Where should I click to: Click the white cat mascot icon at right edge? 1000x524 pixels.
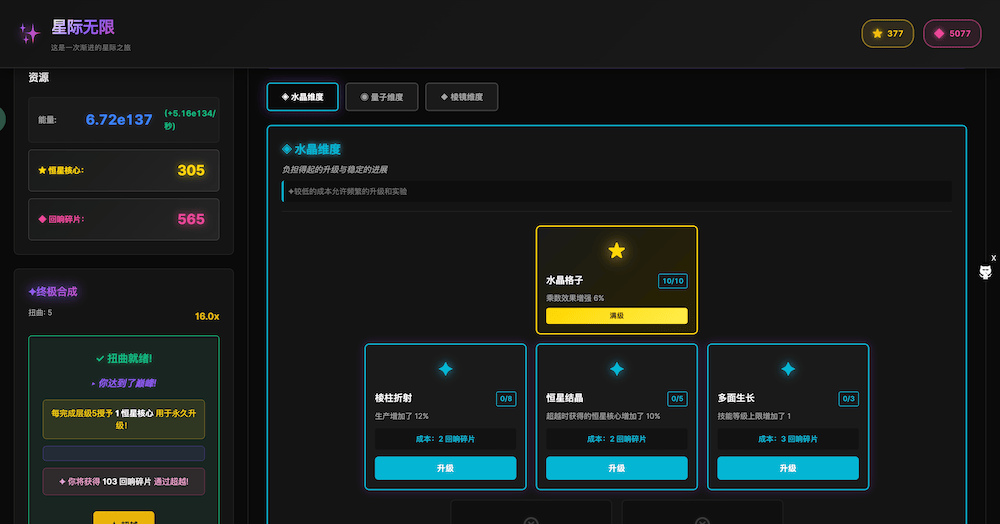[984, 274]
